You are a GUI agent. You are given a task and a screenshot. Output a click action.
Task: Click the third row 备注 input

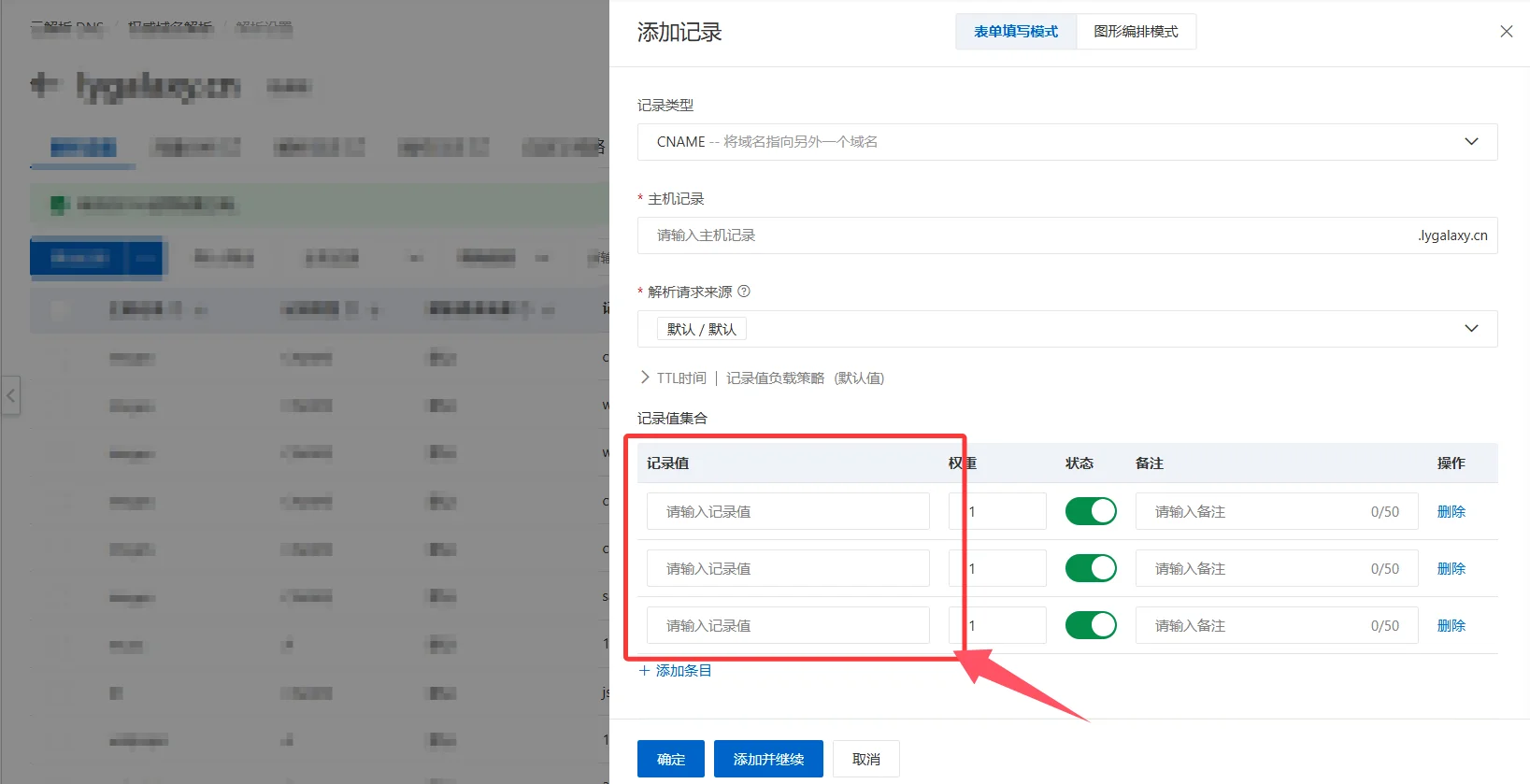click(1277, 625)
